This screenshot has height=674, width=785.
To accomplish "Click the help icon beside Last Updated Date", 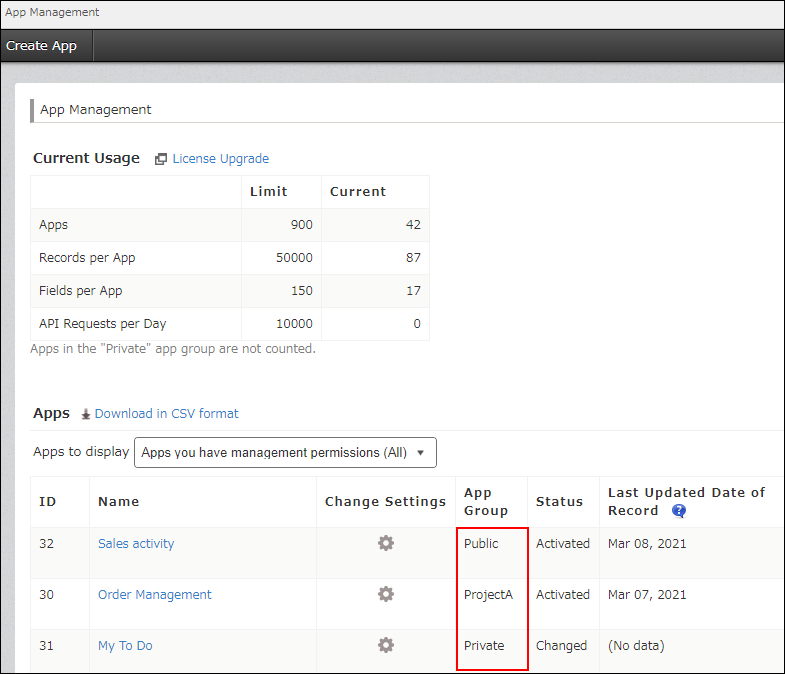I will [x=679, y=511].
